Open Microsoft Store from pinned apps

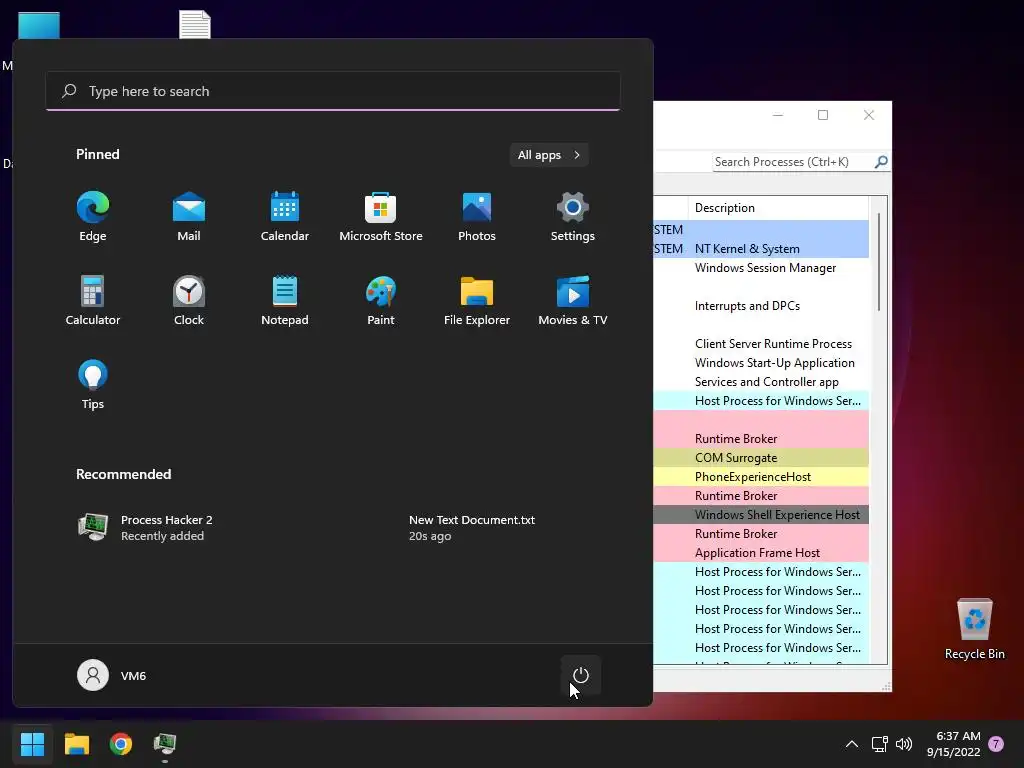pos(381,217)
